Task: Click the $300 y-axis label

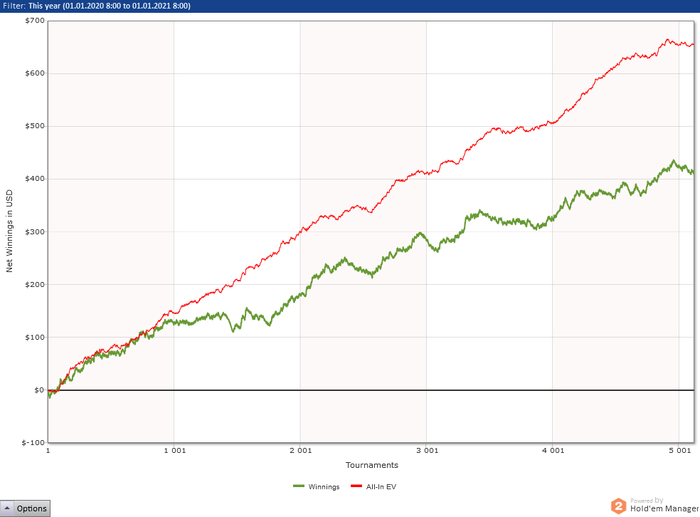Action: [x=35, y=232]
